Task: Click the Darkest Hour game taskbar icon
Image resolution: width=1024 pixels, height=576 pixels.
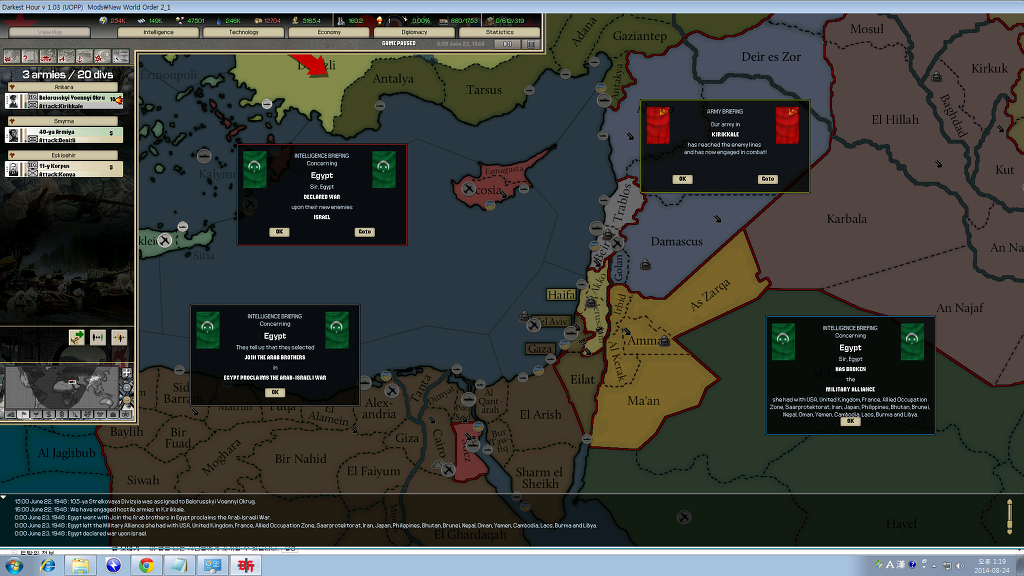Action: point(246,566)
